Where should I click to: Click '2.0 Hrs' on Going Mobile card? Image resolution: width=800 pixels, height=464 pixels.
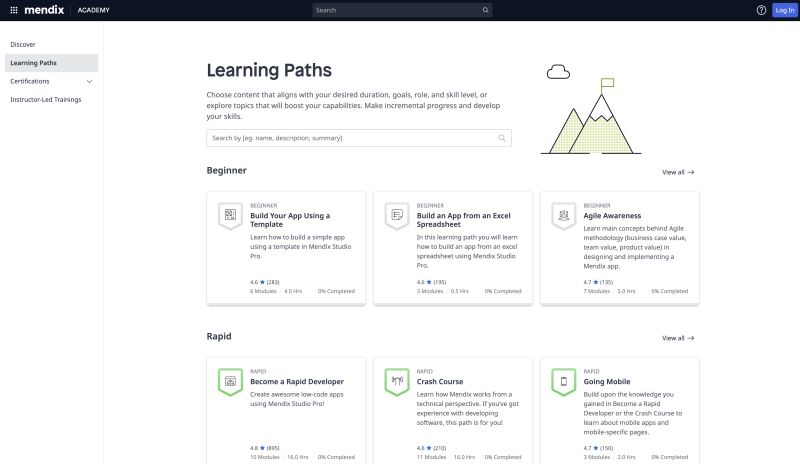click(626, 457)
